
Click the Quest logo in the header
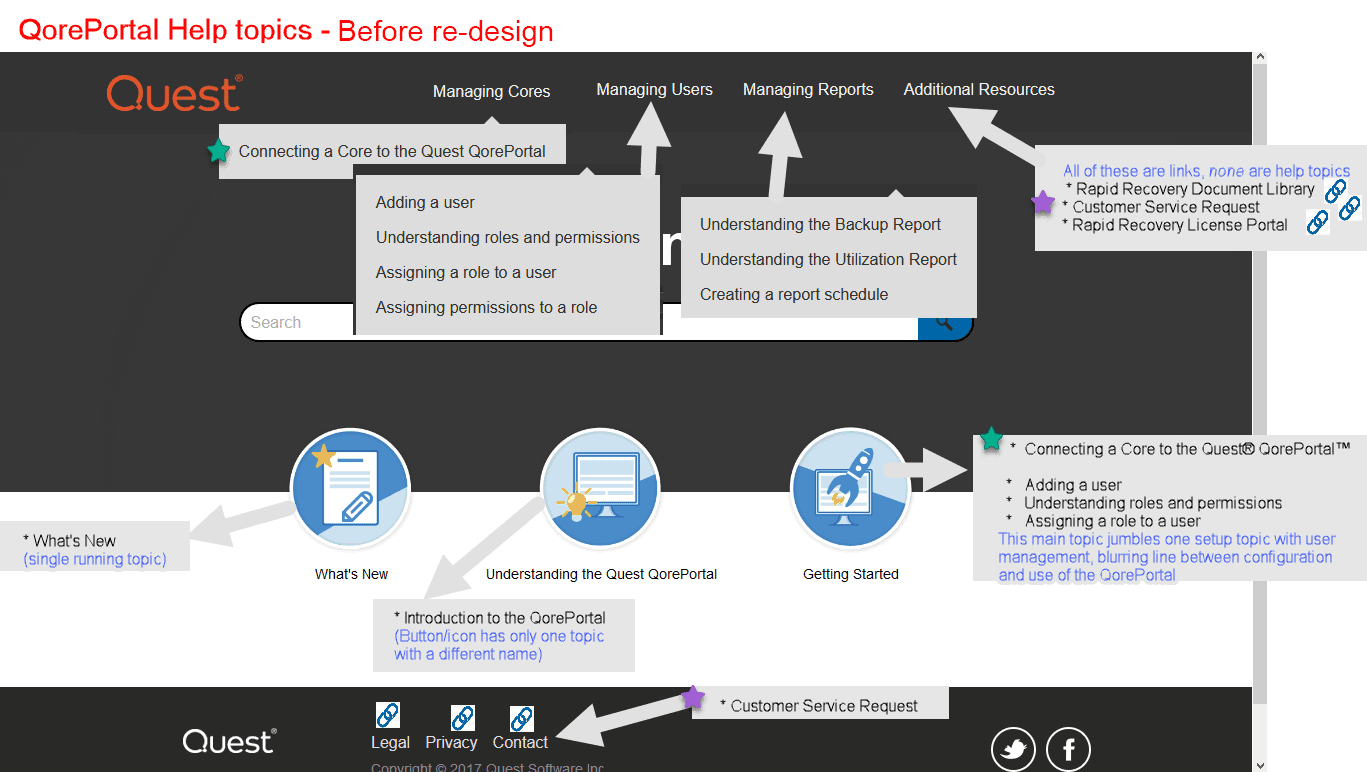(x=174, y=93)
